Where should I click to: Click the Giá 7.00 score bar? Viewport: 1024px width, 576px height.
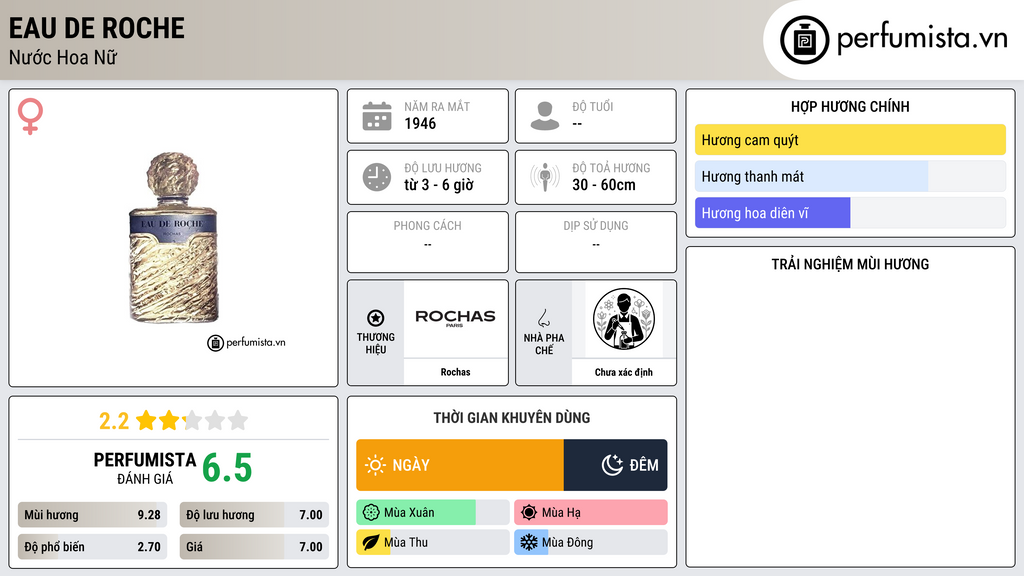tap(254, 547)
